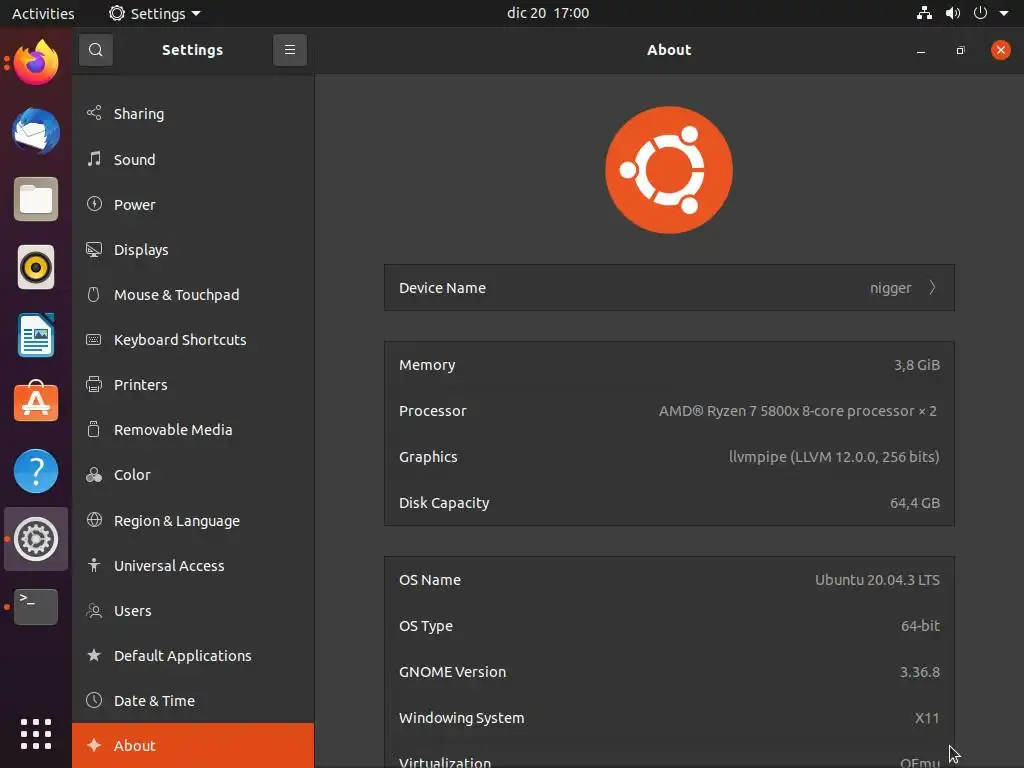Click the Mouse & Touchpad icon
The width and height of the screenshot is (1024, 768).
click(x=94, y=295)
